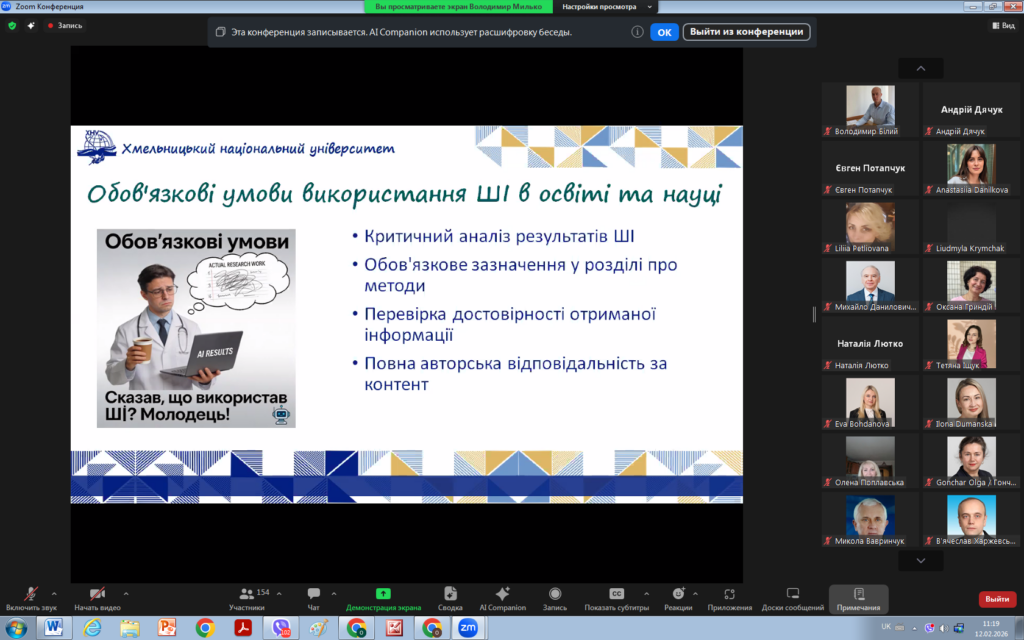Open the Вид view menu
The width and height of the screenshot is (1024, 640).
(1002, 26)
